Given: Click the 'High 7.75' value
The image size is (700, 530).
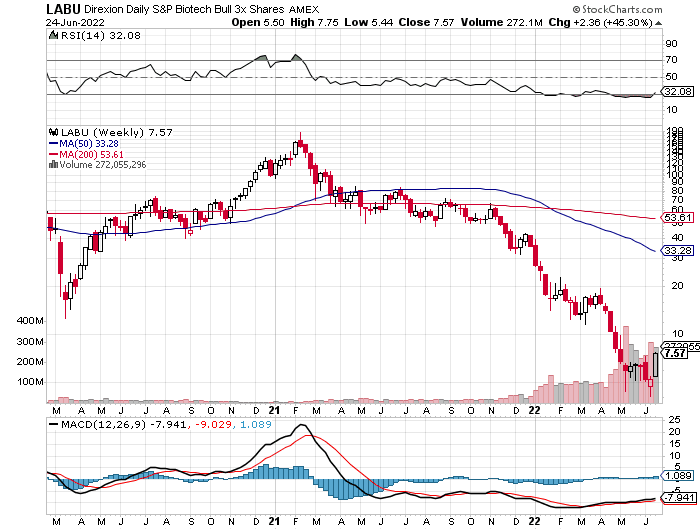Looking at the screenshot, I should pyautogui.click(x=314, y=22).
